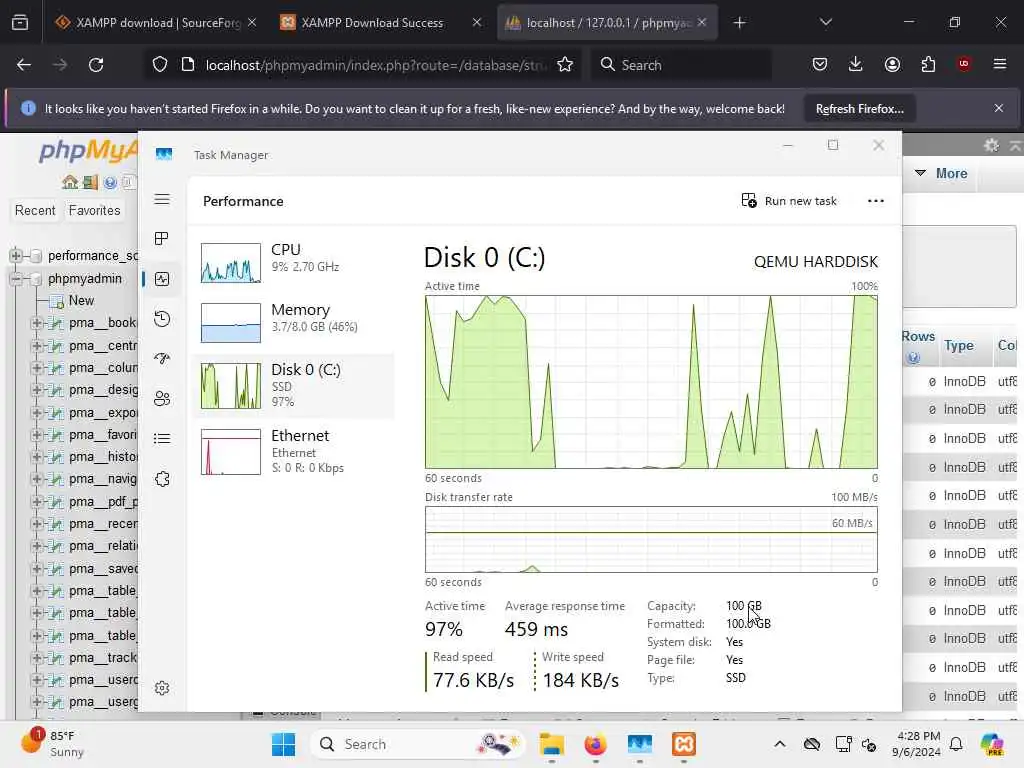Open Details page in Task Manager sidebar

tap(162, 438)
